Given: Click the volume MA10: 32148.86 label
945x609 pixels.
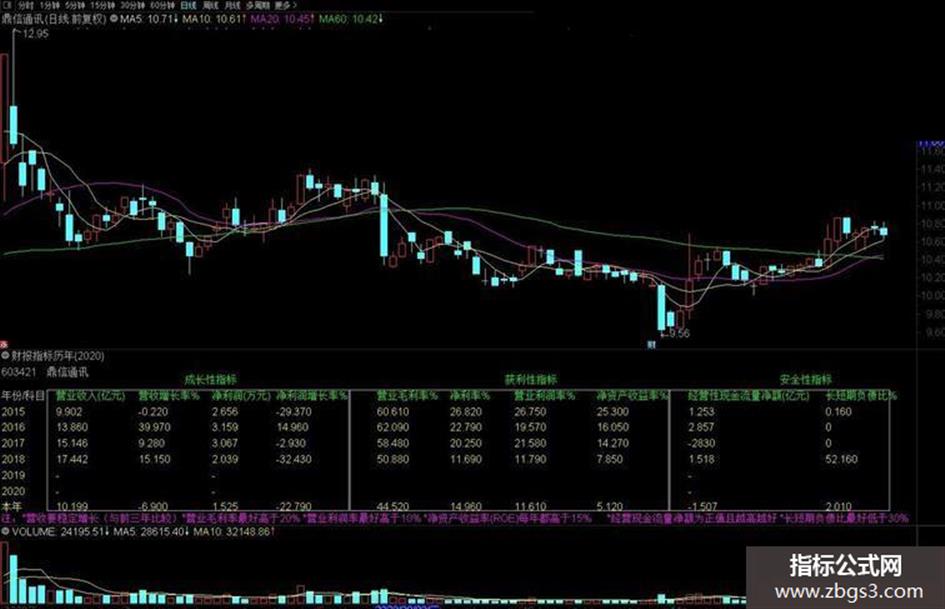Looking at the screenshot, I should pyautogui.click(x=234, y=532).
